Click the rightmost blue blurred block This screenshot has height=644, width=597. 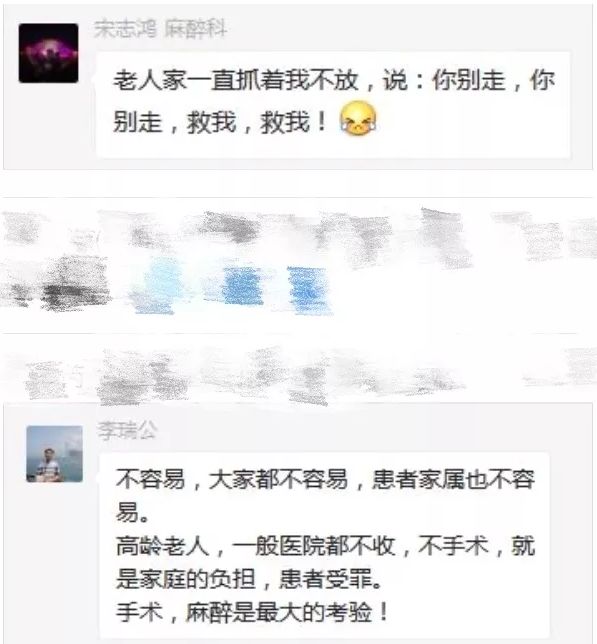tap(309, 290)
